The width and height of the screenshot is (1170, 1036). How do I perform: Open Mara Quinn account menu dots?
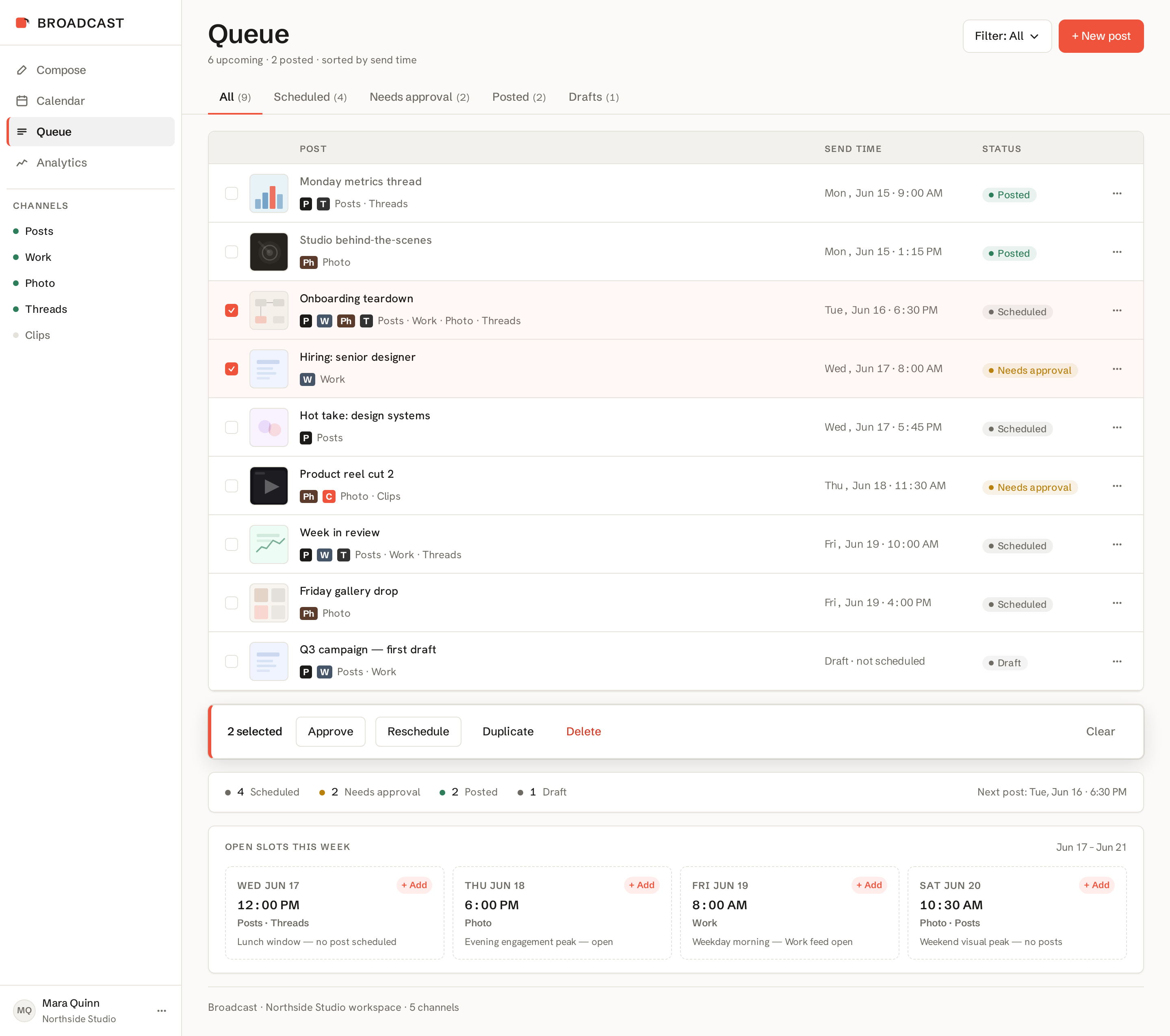coord(162,1011)
